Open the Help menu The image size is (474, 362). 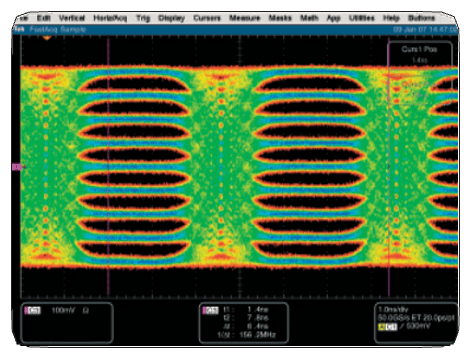click(x=391, y=18)
